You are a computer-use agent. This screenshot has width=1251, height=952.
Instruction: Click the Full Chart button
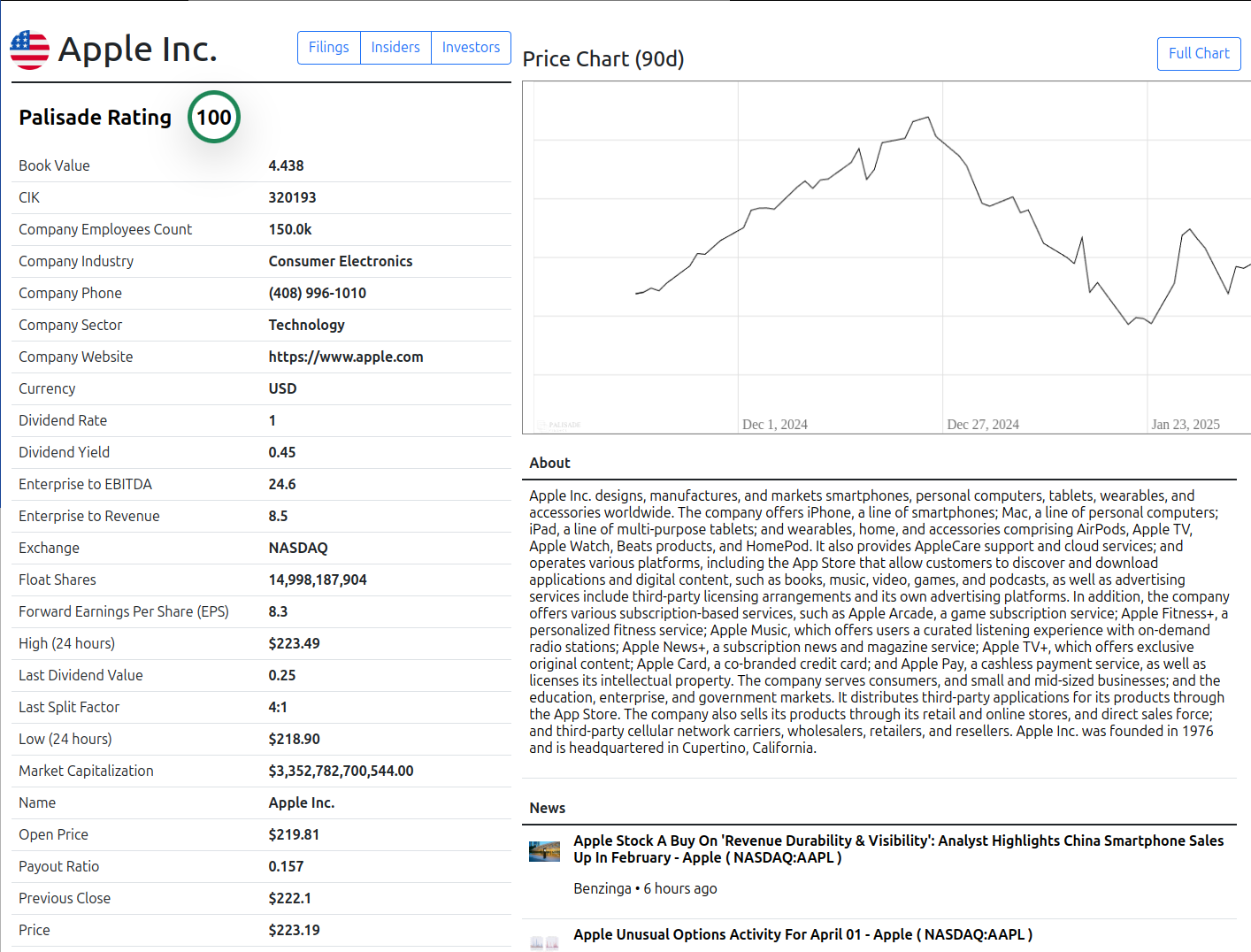pyautogui.click(x=1199, y=54)
